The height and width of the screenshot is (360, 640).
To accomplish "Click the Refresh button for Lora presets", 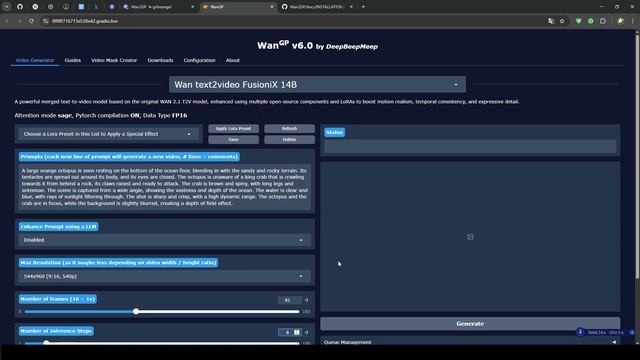I will click(289, 129).
